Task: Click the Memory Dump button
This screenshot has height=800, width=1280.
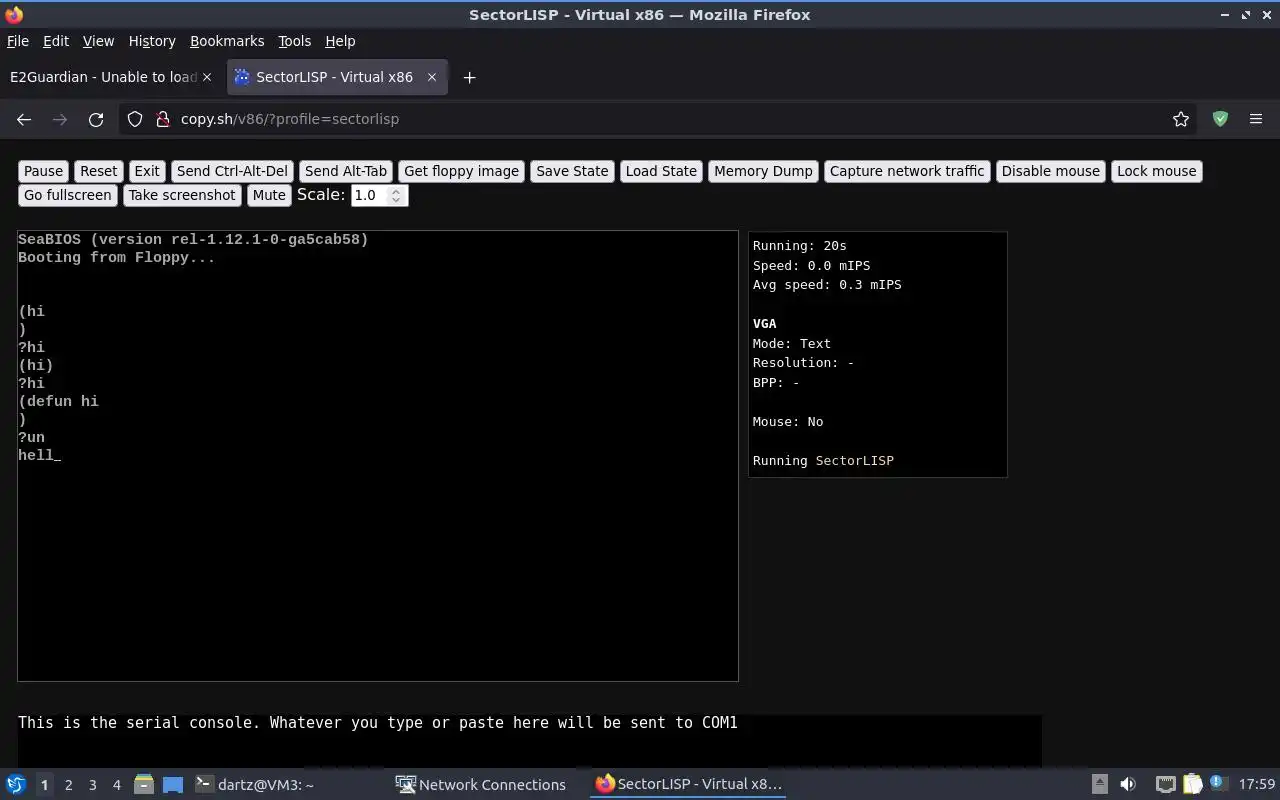Action: [x=763, y=171]
